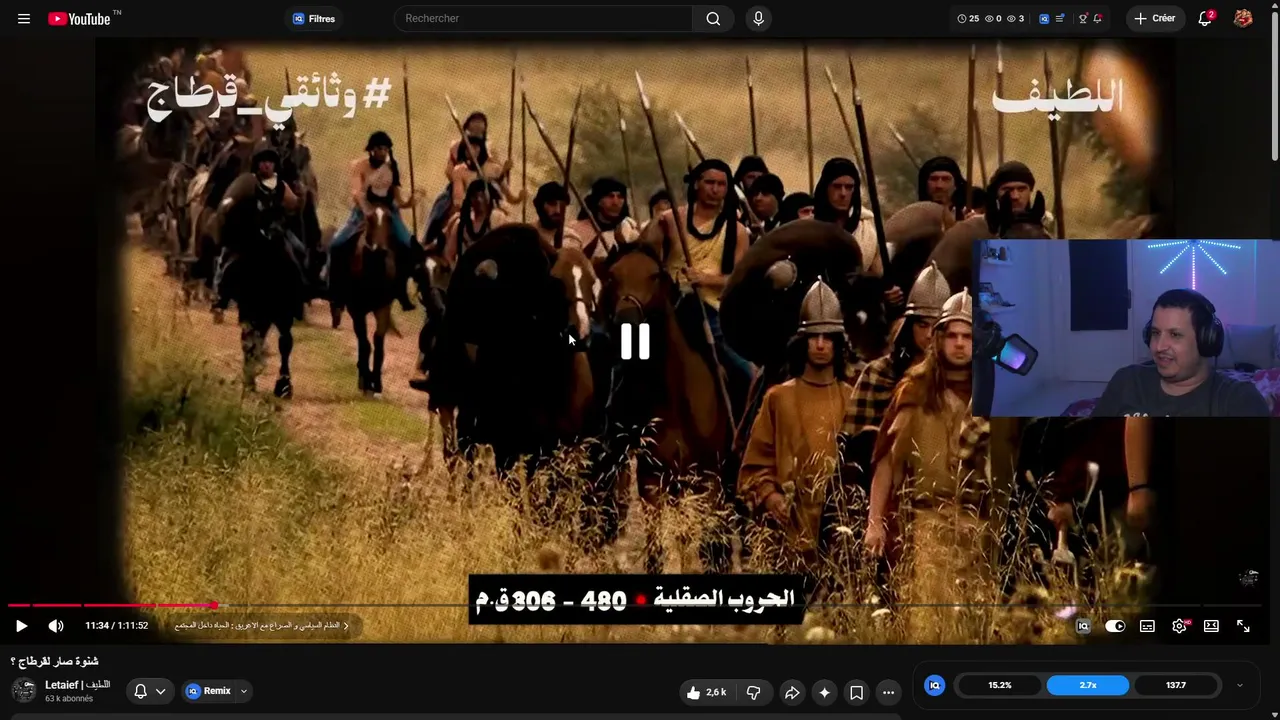Focus the Rechercher search field
1280x720 pixels.
click(543, 19)
